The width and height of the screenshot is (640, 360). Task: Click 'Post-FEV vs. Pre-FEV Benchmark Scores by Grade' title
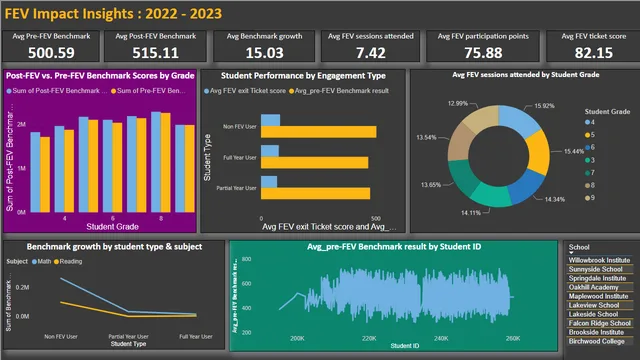tap(100, 76)
